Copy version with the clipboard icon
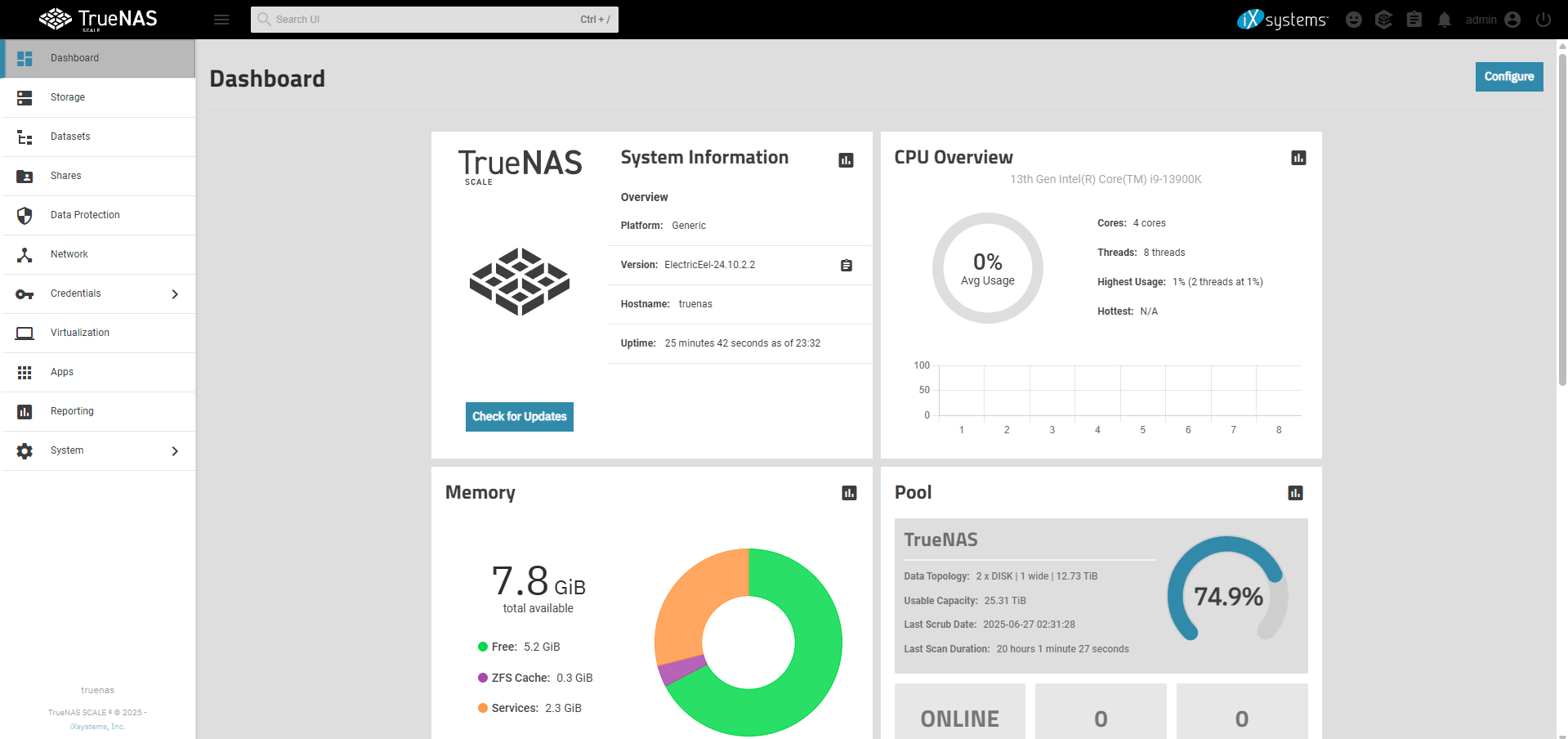1568x739 pixels. [847, 266]
